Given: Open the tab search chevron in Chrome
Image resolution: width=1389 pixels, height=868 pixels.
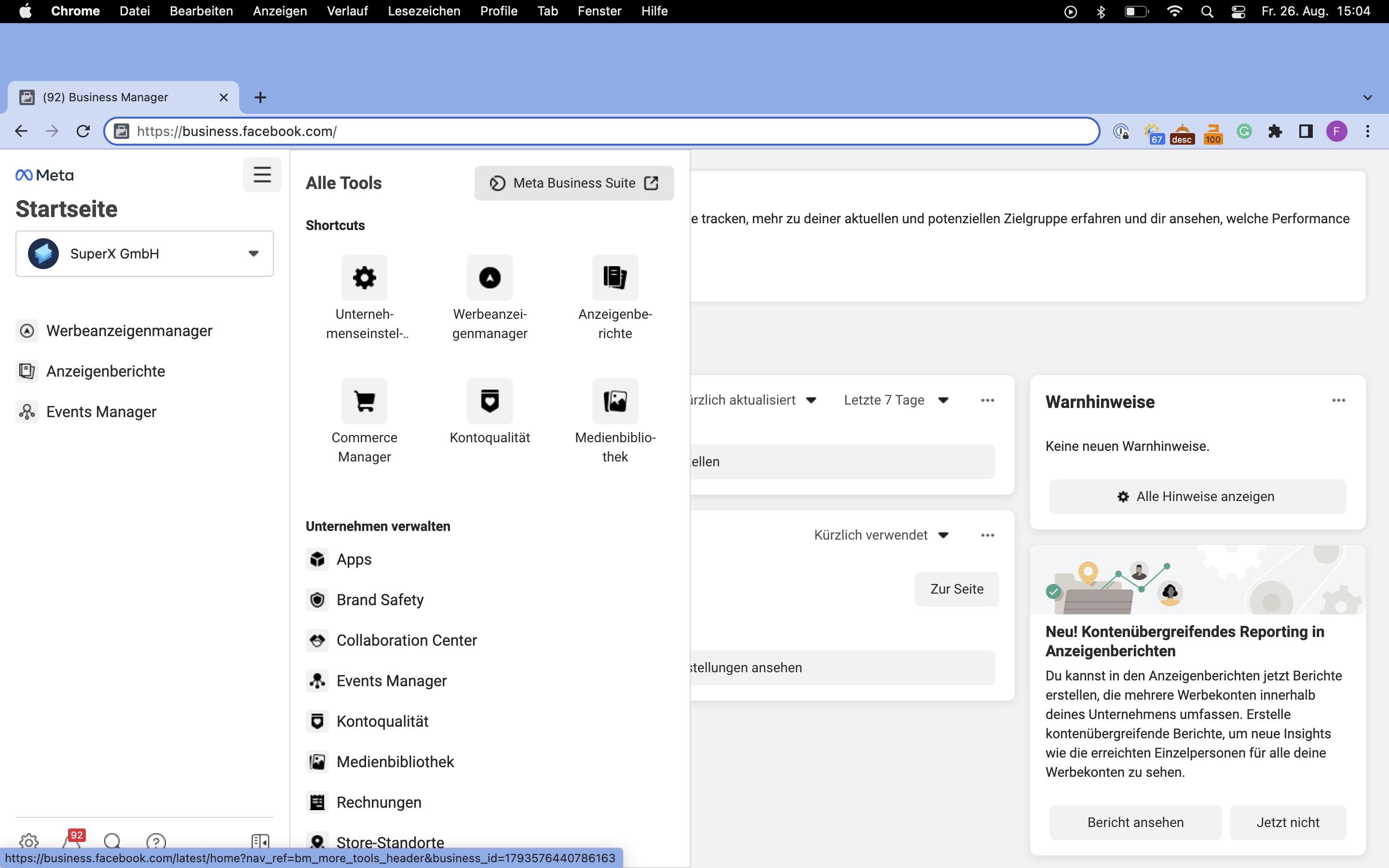Looking at the screenshot, I should (x=1367, y=97).
